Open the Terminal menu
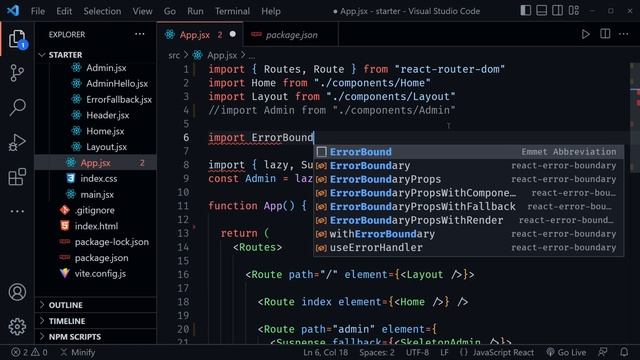This screenshot has width=640, height=360. (232, 11)
